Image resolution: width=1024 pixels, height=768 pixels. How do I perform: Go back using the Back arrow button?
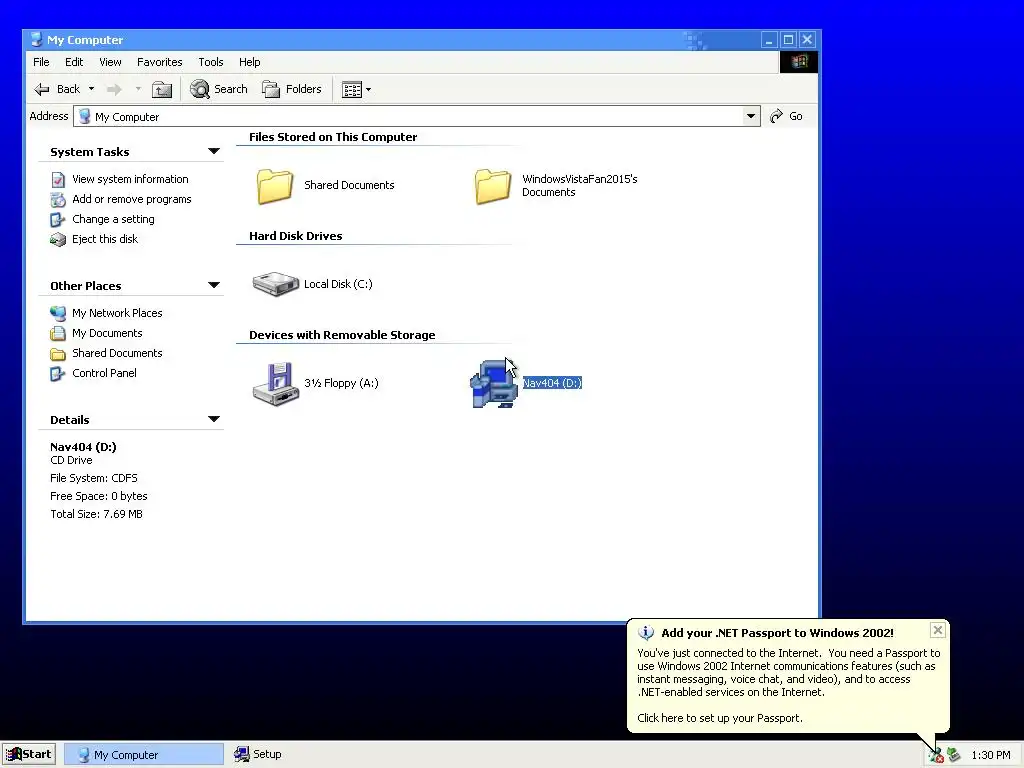point(57,89)
